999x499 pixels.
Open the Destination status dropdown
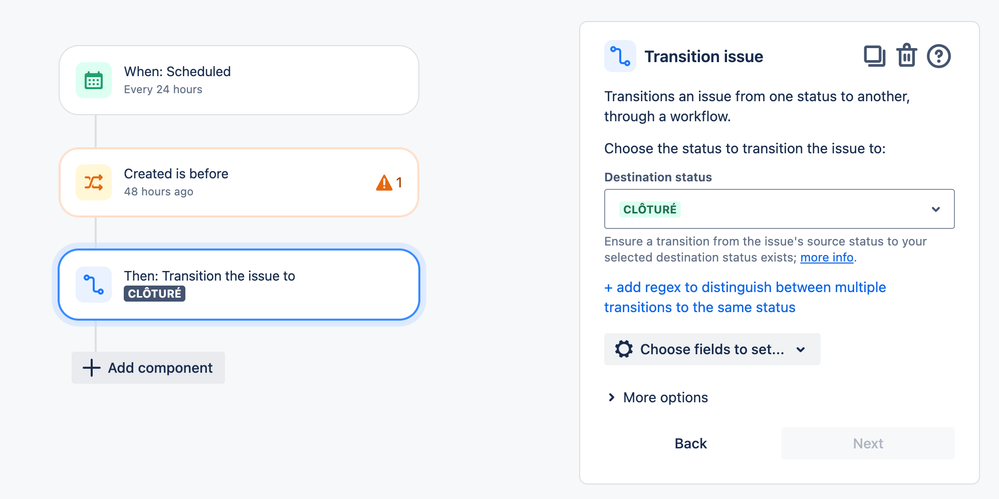[x=779, y=209]
